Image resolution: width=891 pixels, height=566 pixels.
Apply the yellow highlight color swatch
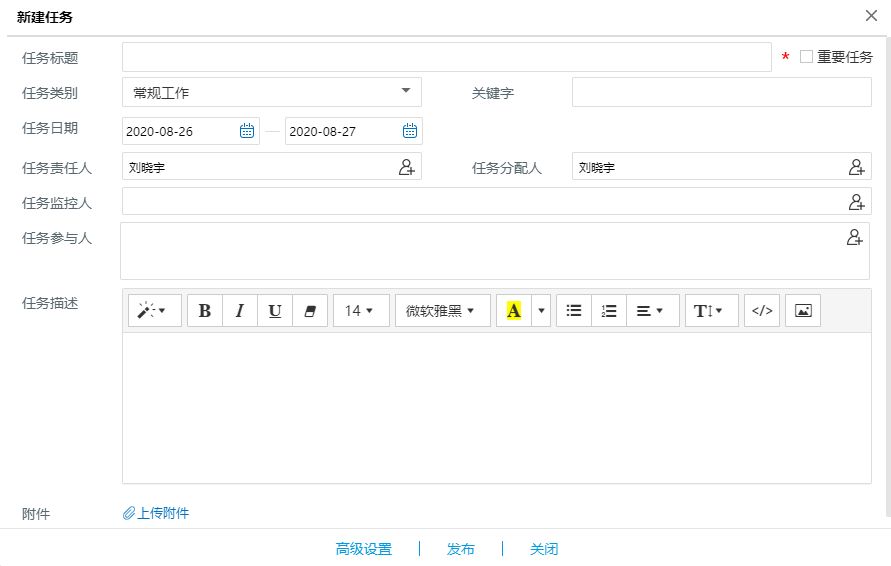pos(514,311)
